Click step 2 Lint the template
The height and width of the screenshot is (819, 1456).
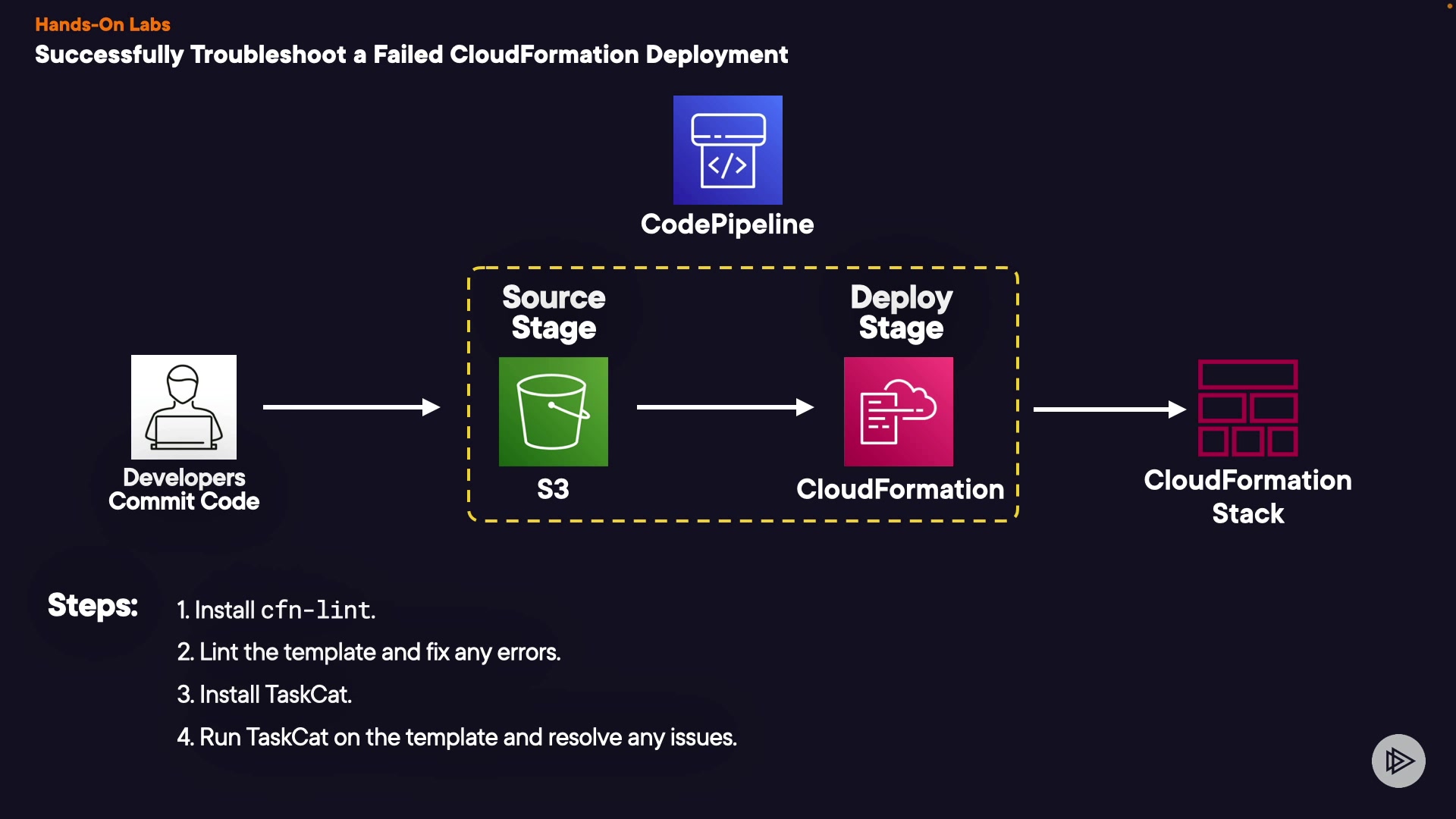369,652
